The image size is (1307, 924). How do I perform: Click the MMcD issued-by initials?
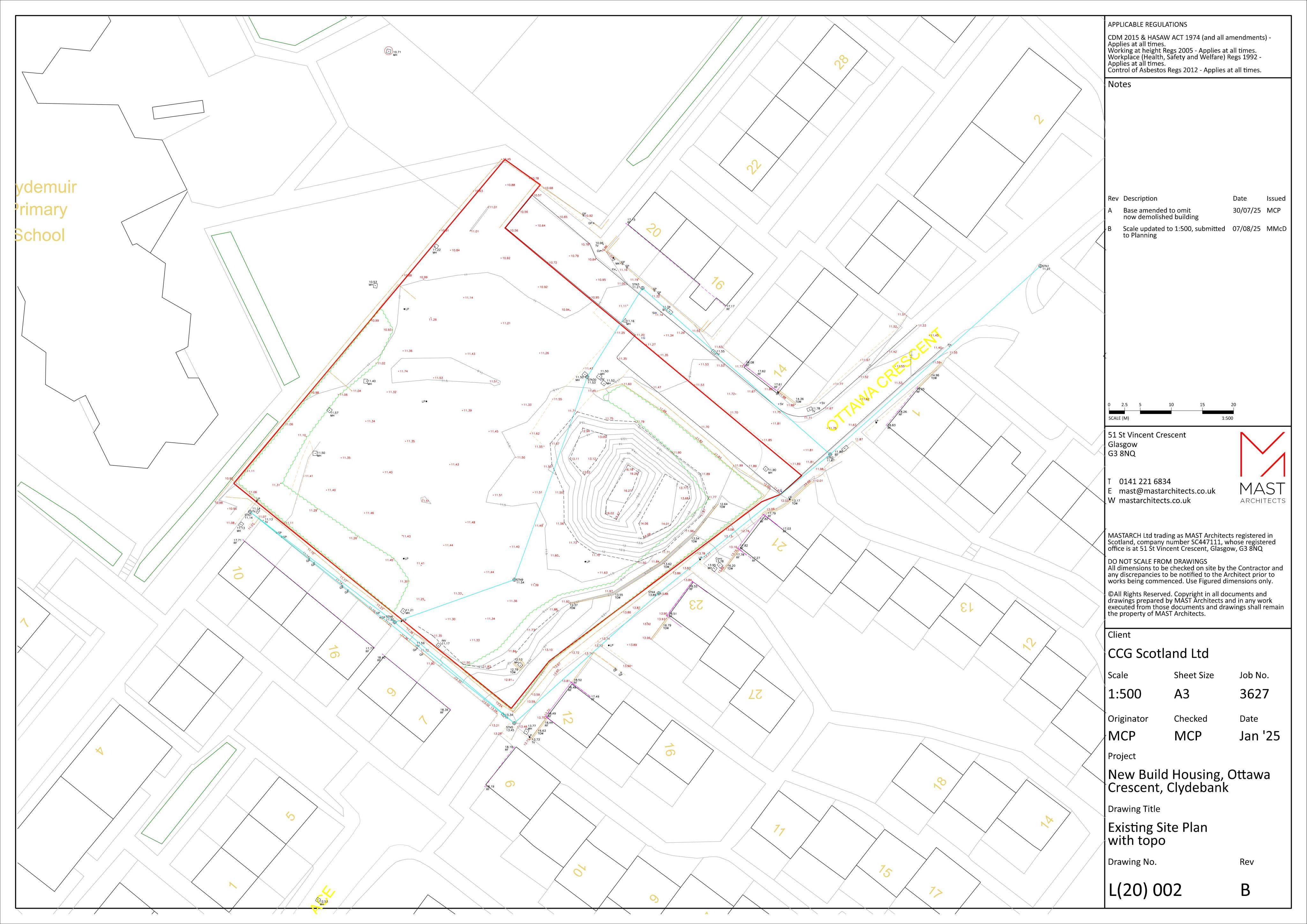(1276, 229)
